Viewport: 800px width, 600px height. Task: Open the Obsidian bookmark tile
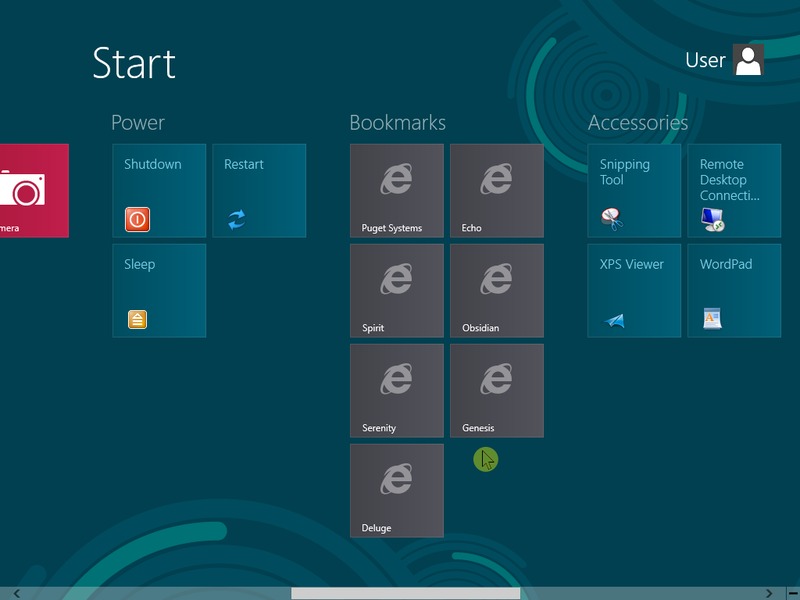point(497,290)
